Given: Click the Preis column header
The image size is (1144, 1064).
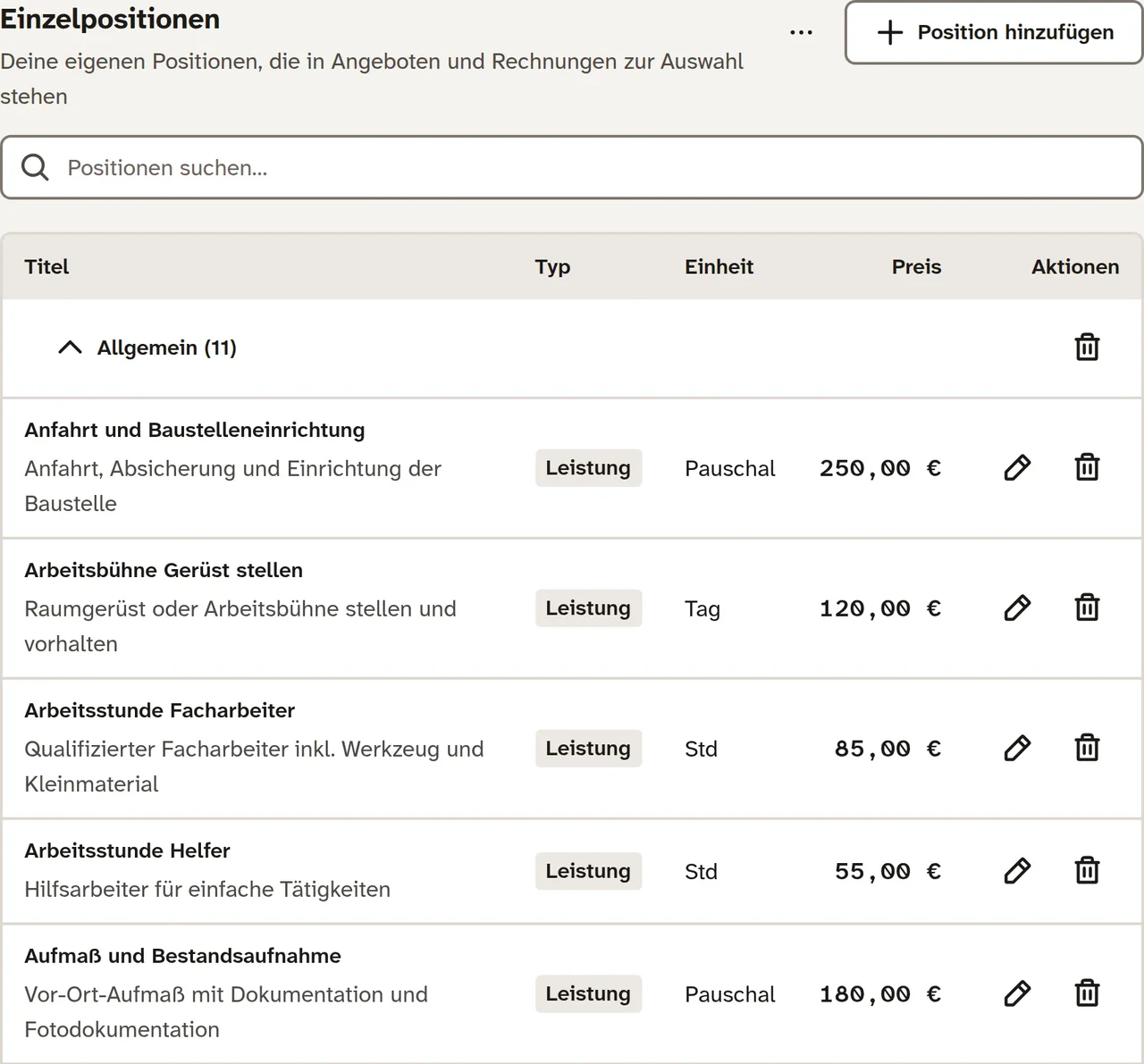Looking at the screenshot, I should pyautogui.click(x=916, y=266).
